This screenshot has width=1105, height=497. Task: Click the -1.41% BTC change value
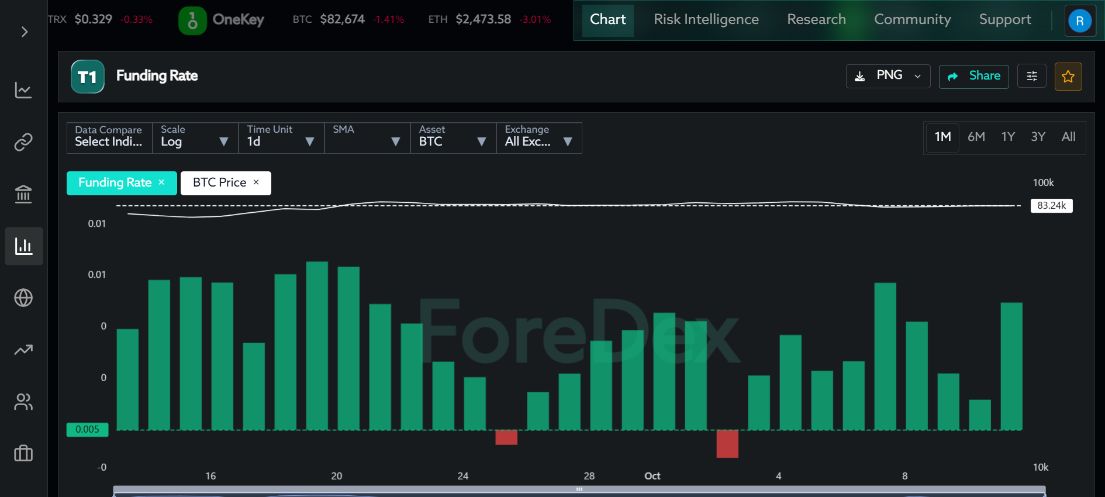(388, 20)
